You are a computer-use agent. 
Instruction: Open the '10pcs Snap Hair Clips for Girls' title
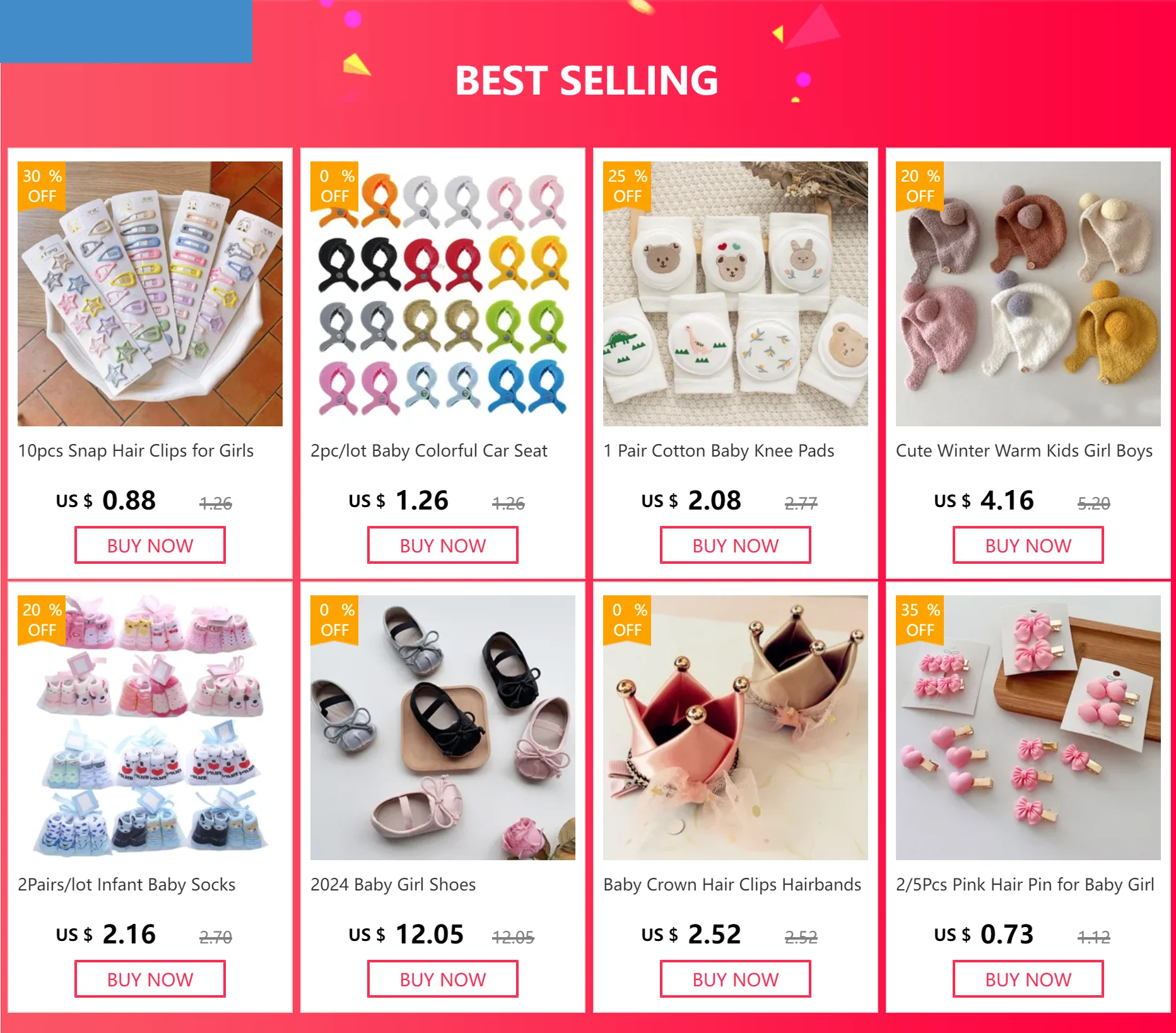coord(136,451)
